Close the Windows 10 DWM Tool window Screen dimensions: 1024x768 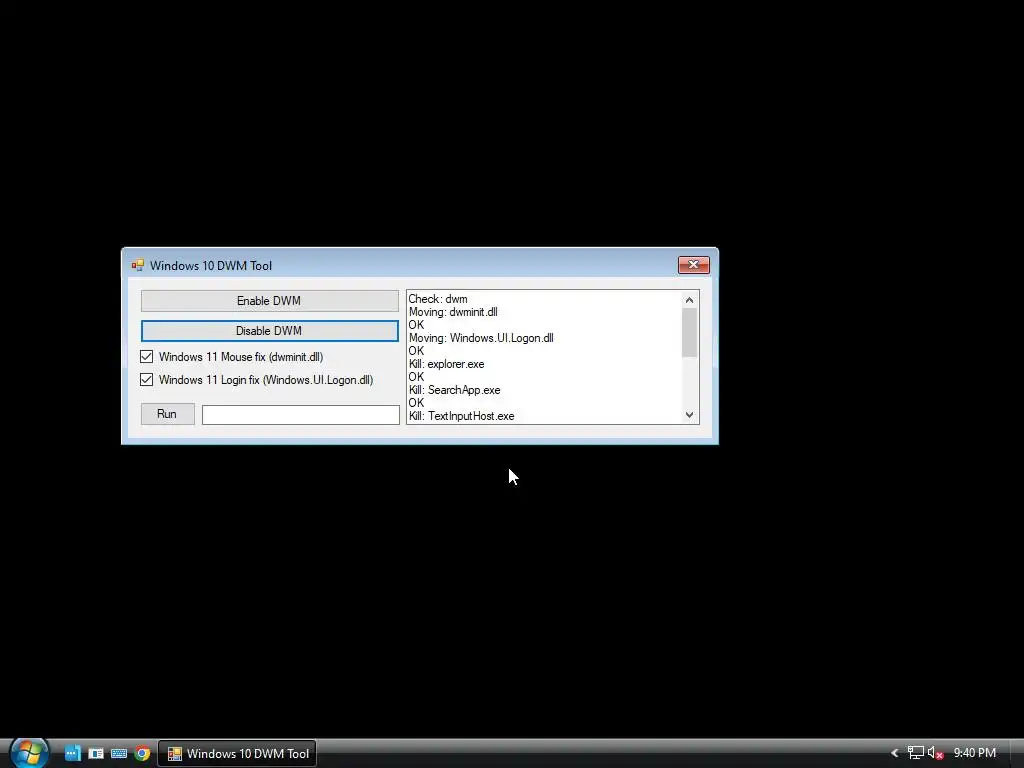coord(694,264)
